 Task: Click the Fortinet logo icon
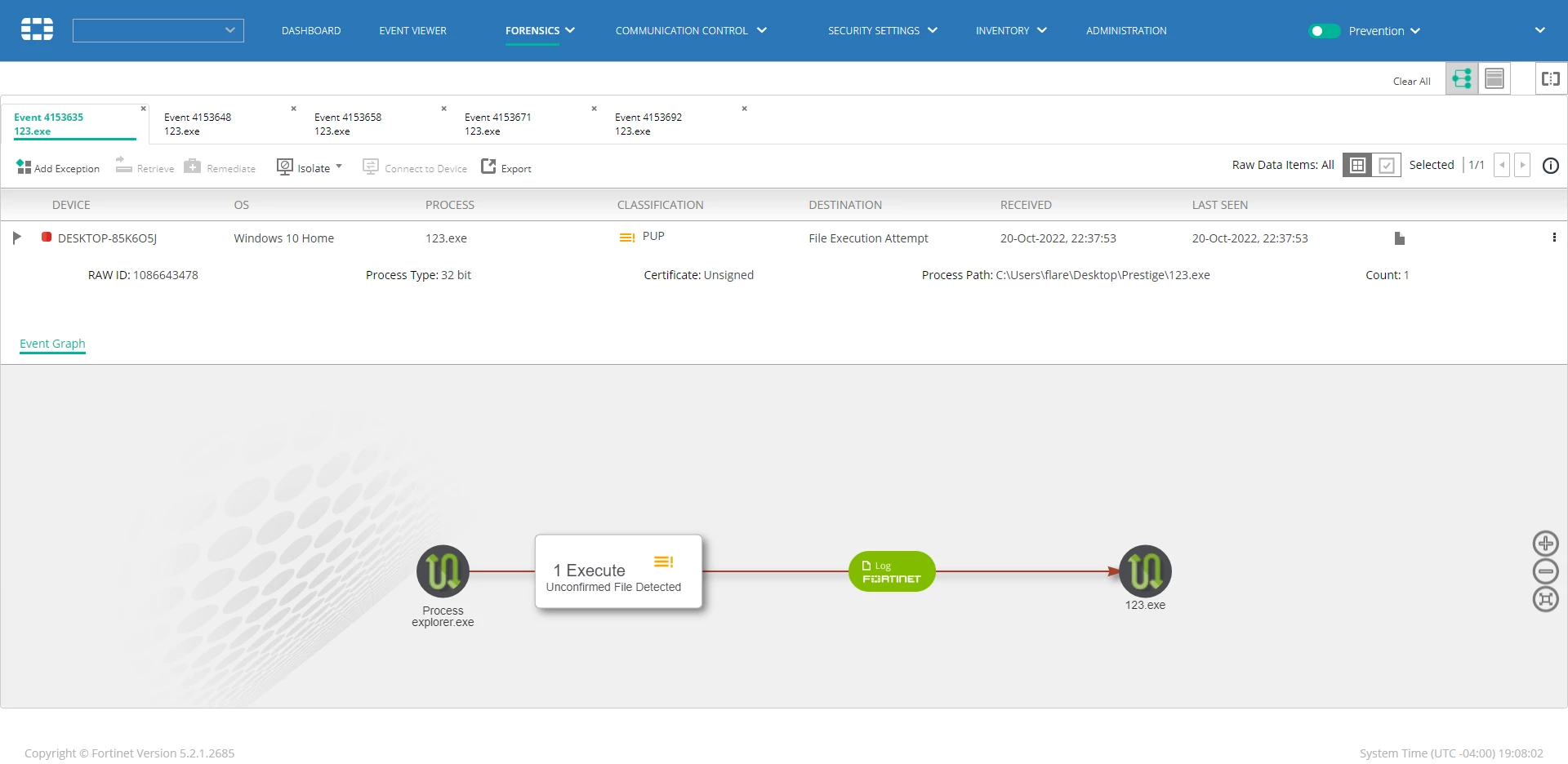[x=37, y=29]
